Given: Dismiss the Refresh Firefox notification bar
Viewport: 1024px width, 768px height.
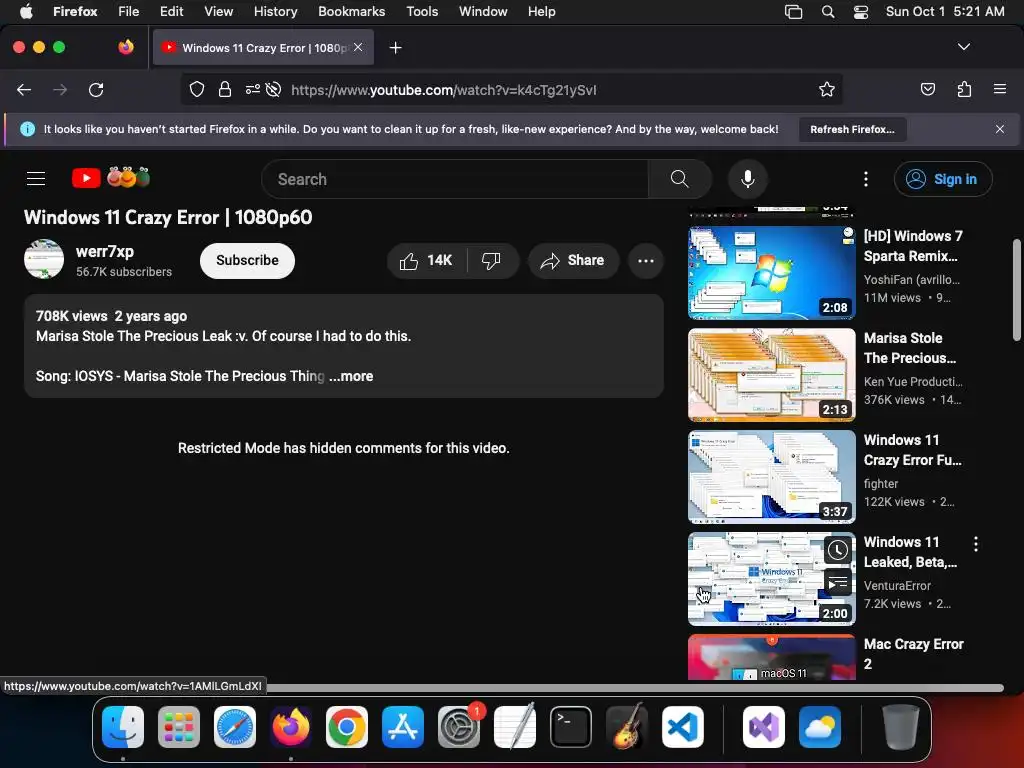Looking at the screenshot, I should [1000, 129].
